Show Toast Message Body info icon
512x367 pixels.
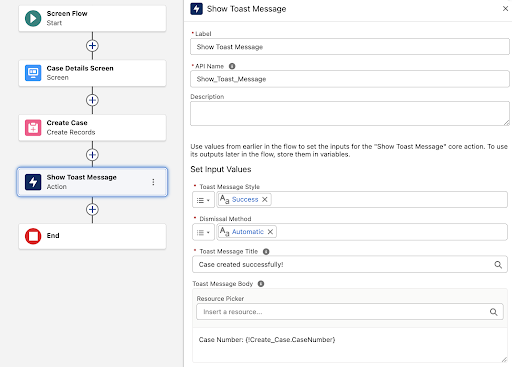[x=261, y=284]
